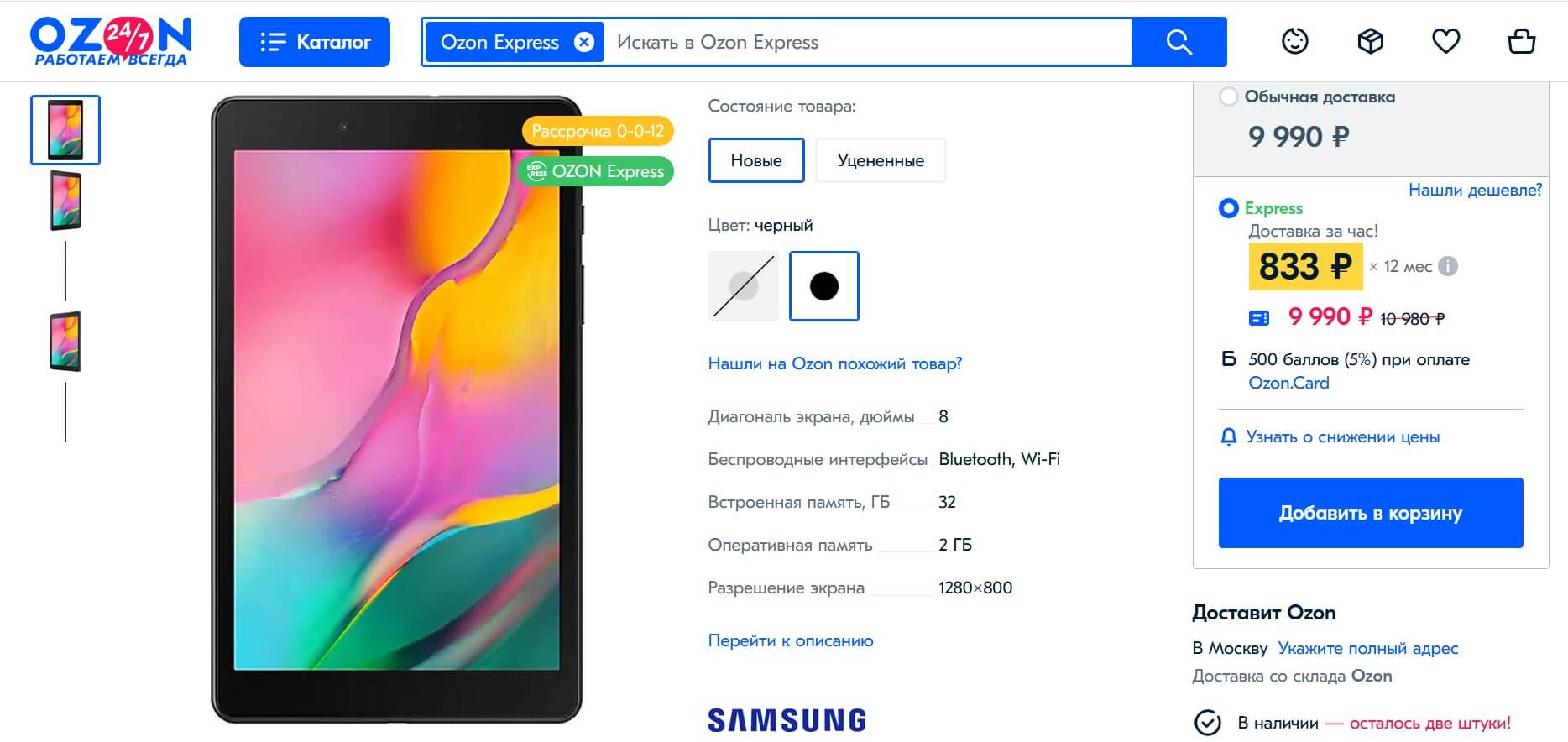1568x742 pixels.
Task: Open the profile smiley face icon
Action: 1295,41
